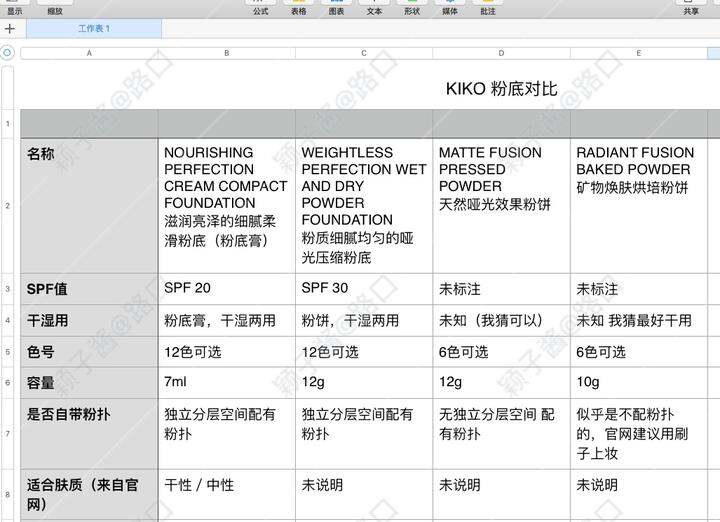Click the 批注 (Comment) toolbar button
Image resolution: width=720 pixels, height=522 pixels.
[488, 7]
